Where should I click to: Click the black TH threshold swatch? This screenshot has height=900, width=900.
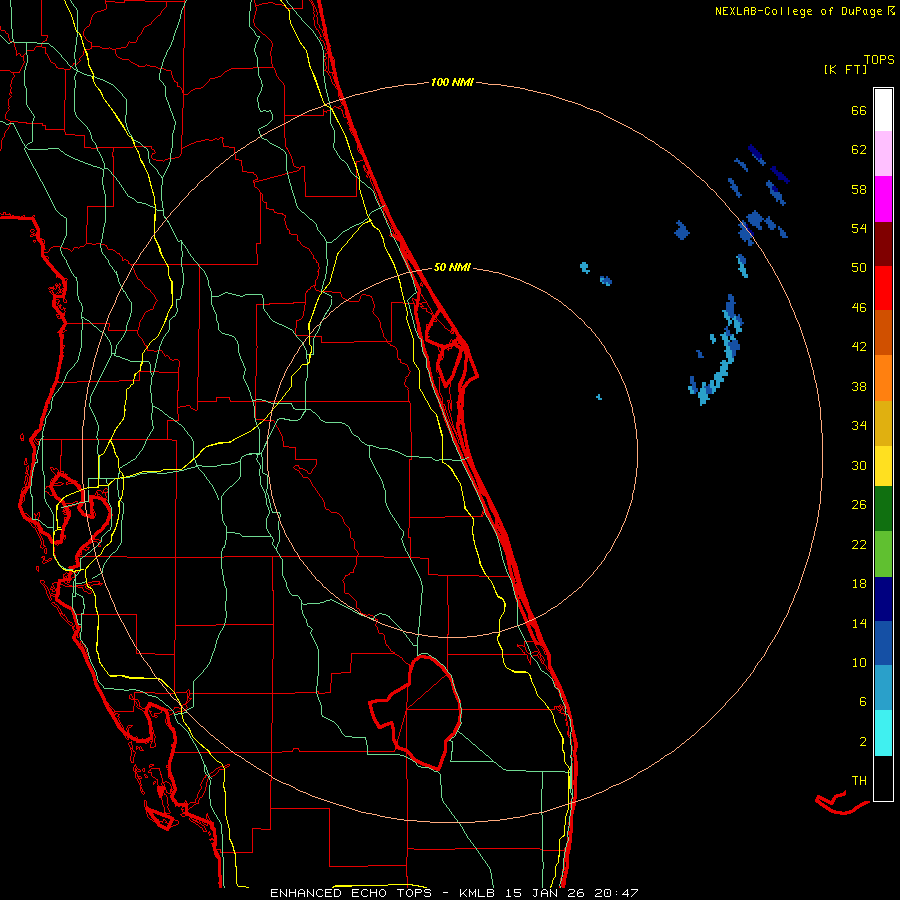[883, 778]
